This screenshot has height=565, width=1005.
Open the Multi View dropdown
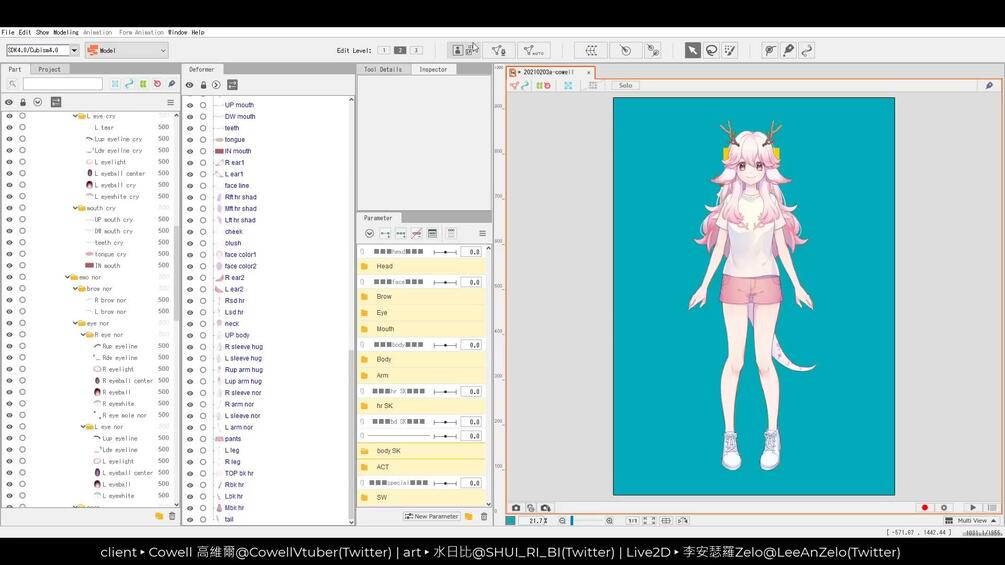coord(973,521)
